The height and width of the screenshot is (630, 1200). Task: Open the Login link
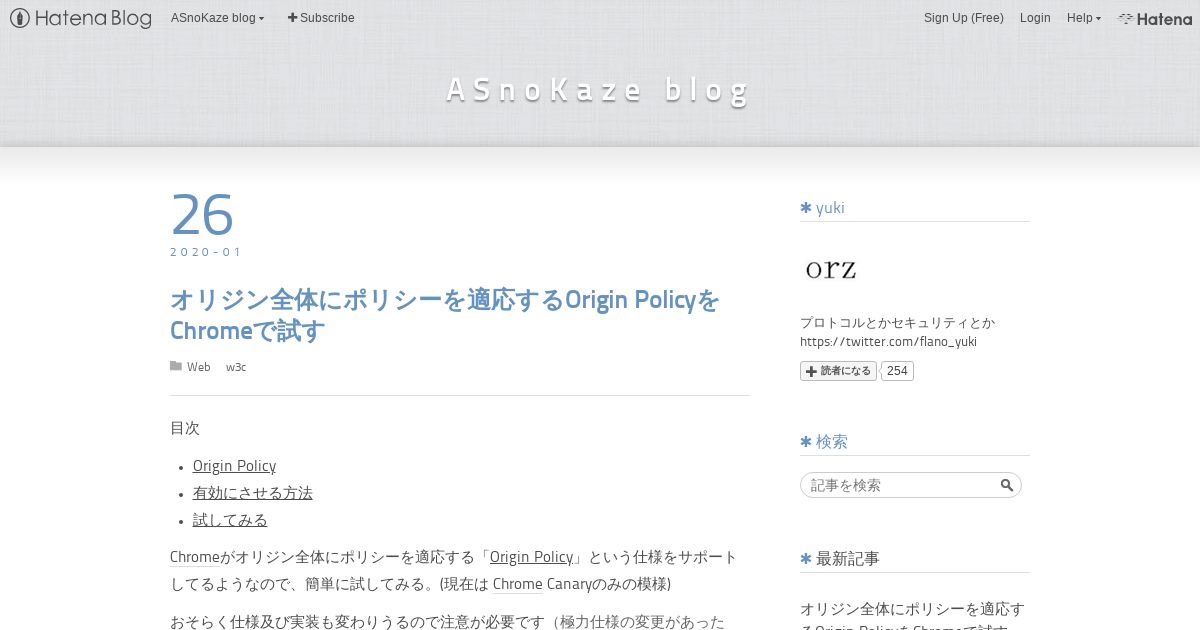click(x=1035, y=18)
